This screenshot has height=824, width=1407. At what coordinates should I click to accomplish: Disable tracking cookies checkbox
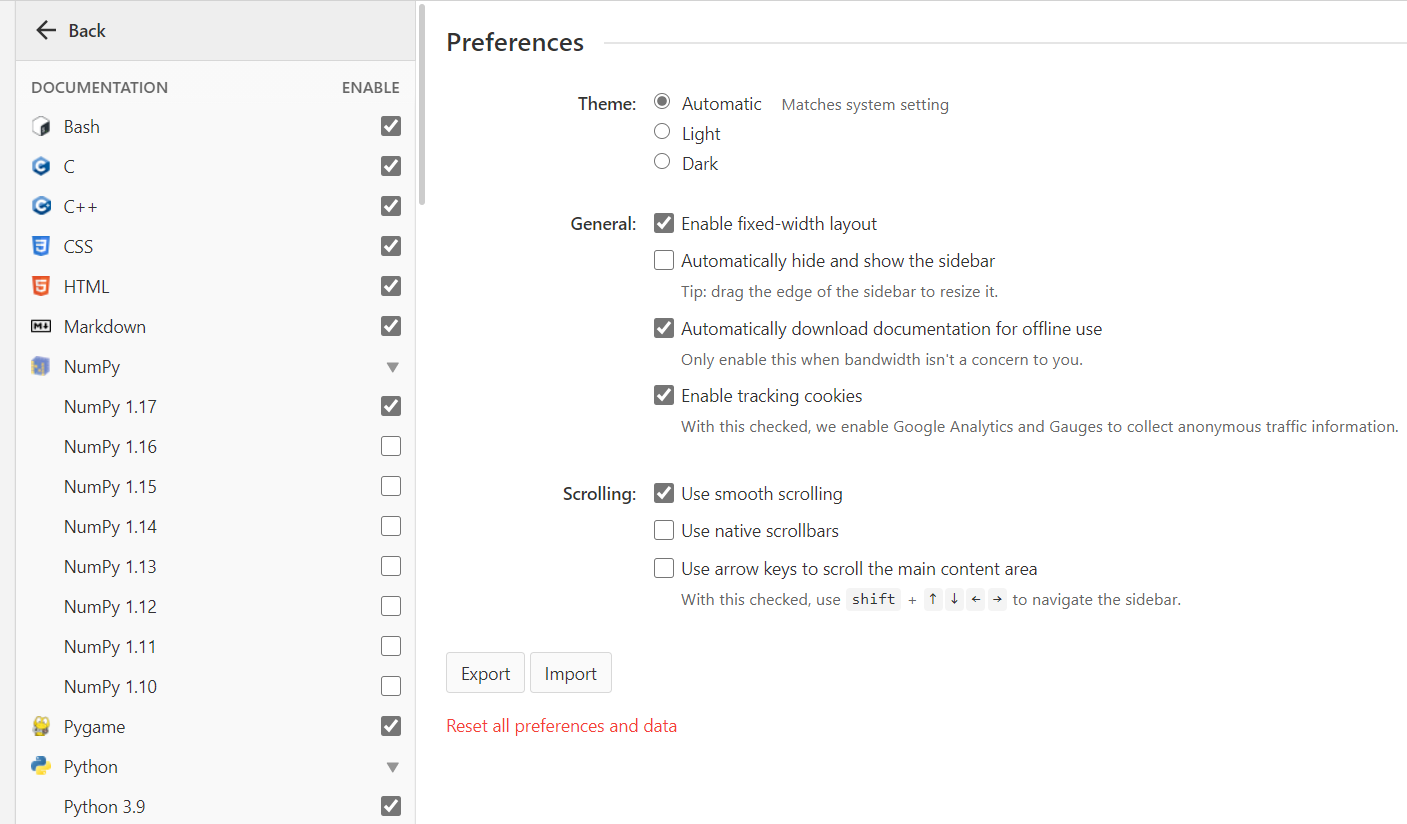664,396
